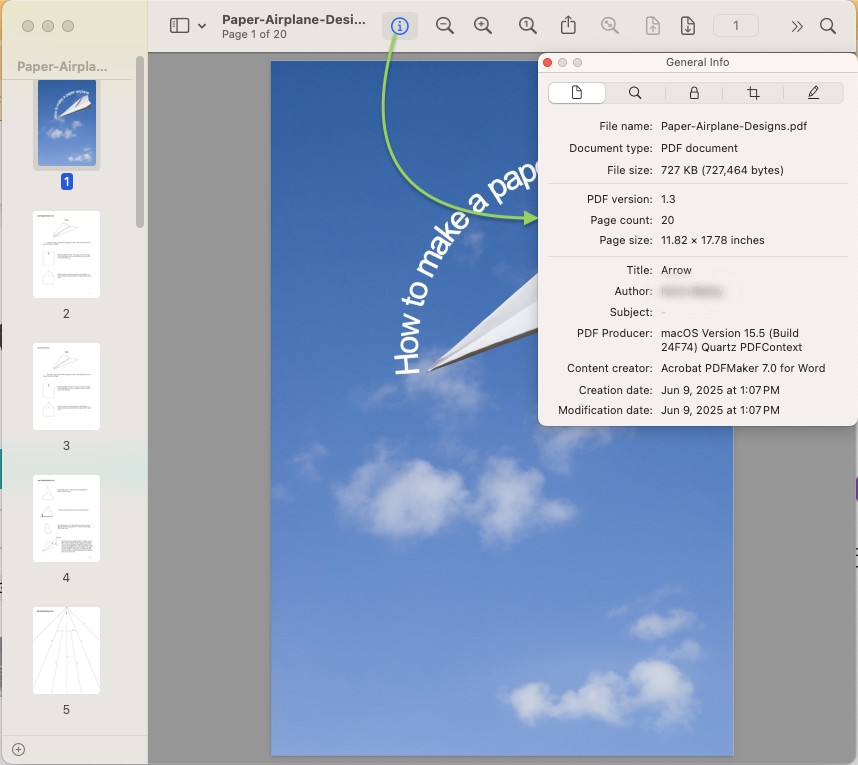Select Keywords magnifier inspector tab
858x765 pixels.
tap(635, 92)
